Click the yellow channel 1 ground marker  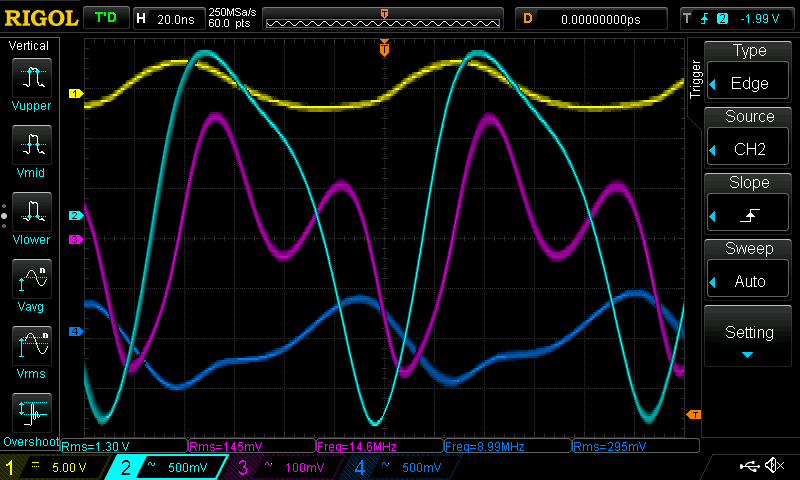76,93
